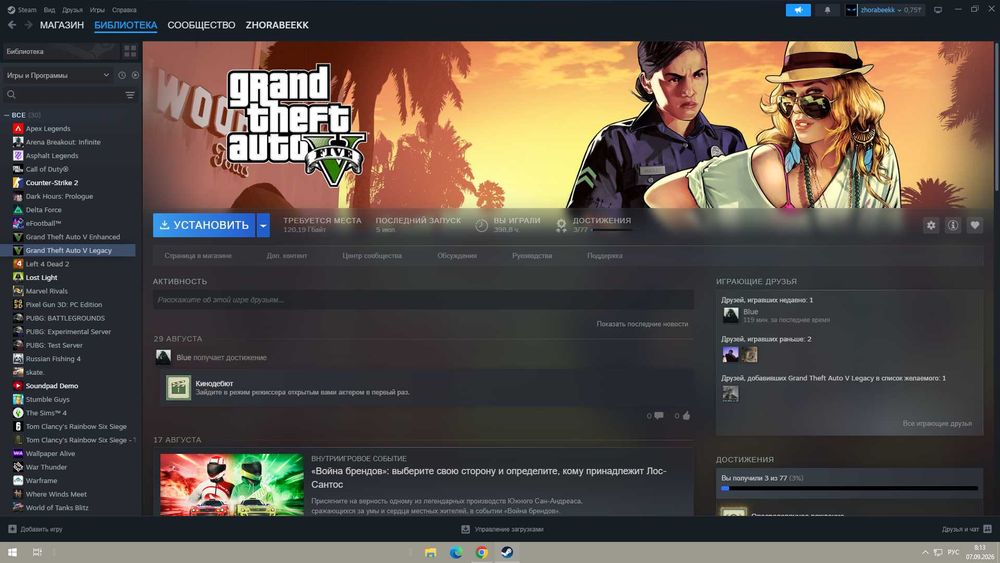Select The Sims 4 entry
Screen dimensions: 1000x563
[46, 413]
